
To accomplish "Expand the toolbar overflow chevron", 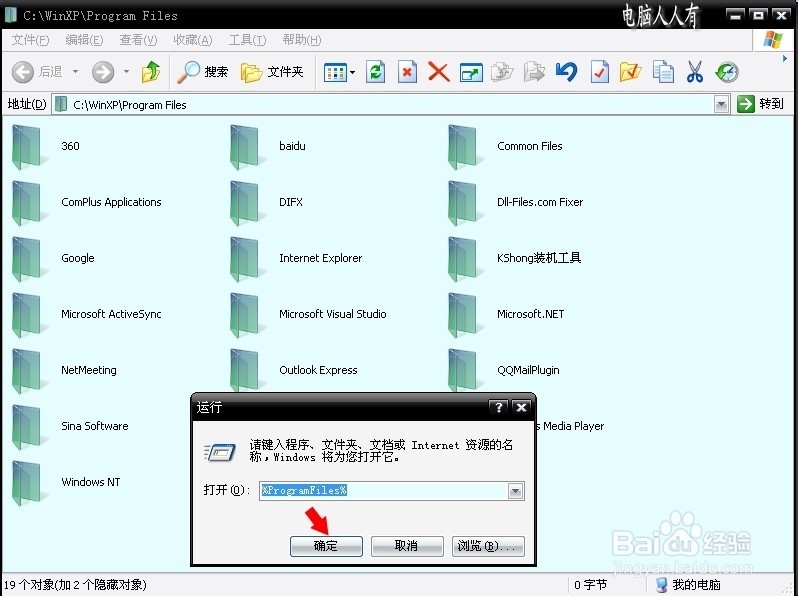I will tap(784, 59).
